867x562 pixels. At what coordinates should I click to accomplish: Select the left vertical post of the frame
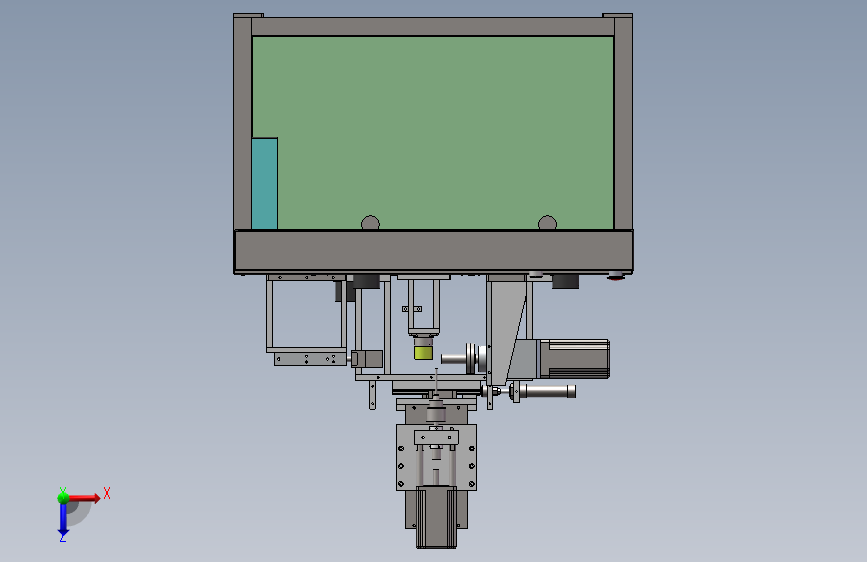243,123
